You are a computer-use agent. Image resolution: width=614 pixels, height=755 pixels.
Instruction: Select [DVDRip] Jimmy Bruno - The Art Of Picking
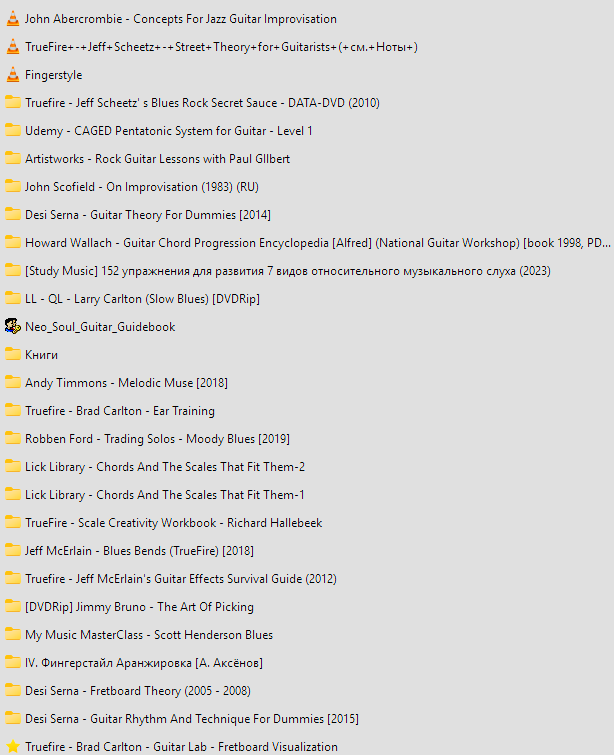click(139, 607)
